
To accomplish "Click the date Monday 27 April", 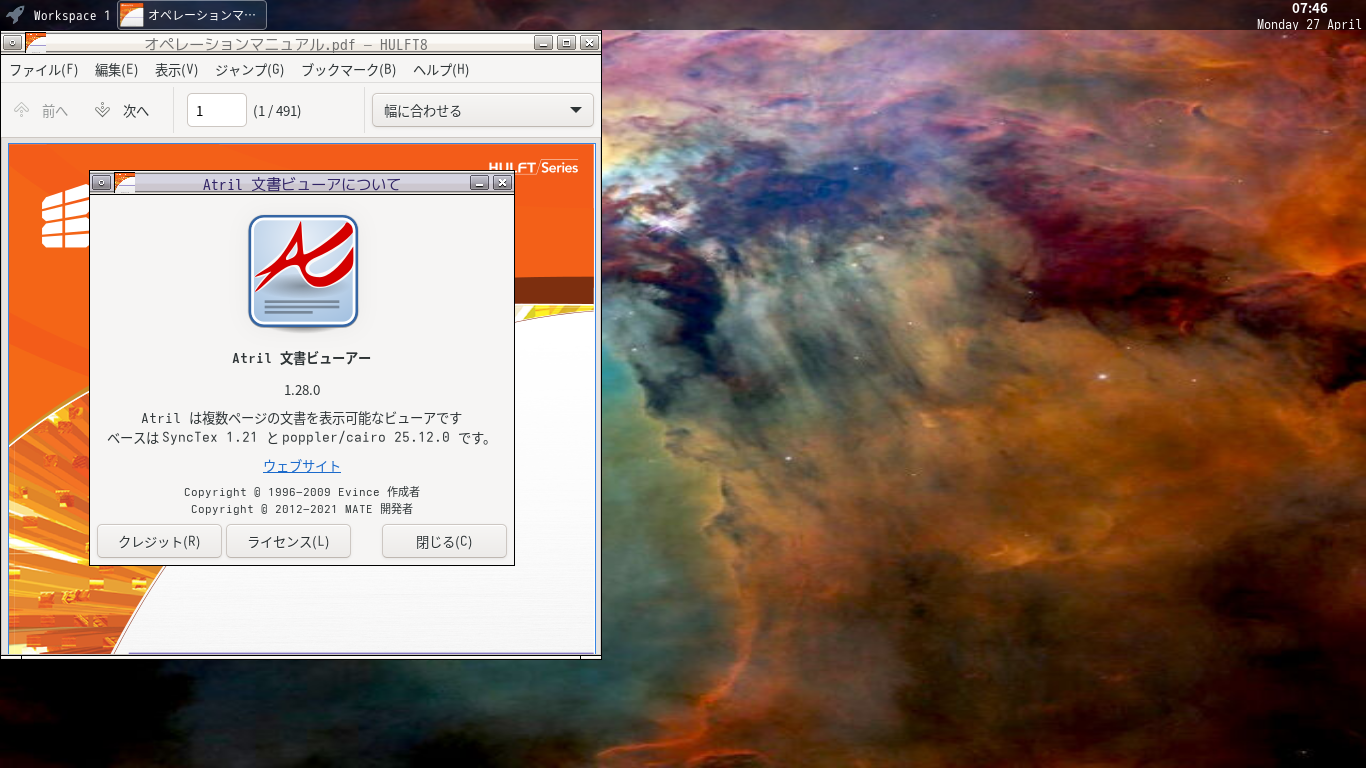I will [1309, 24].
